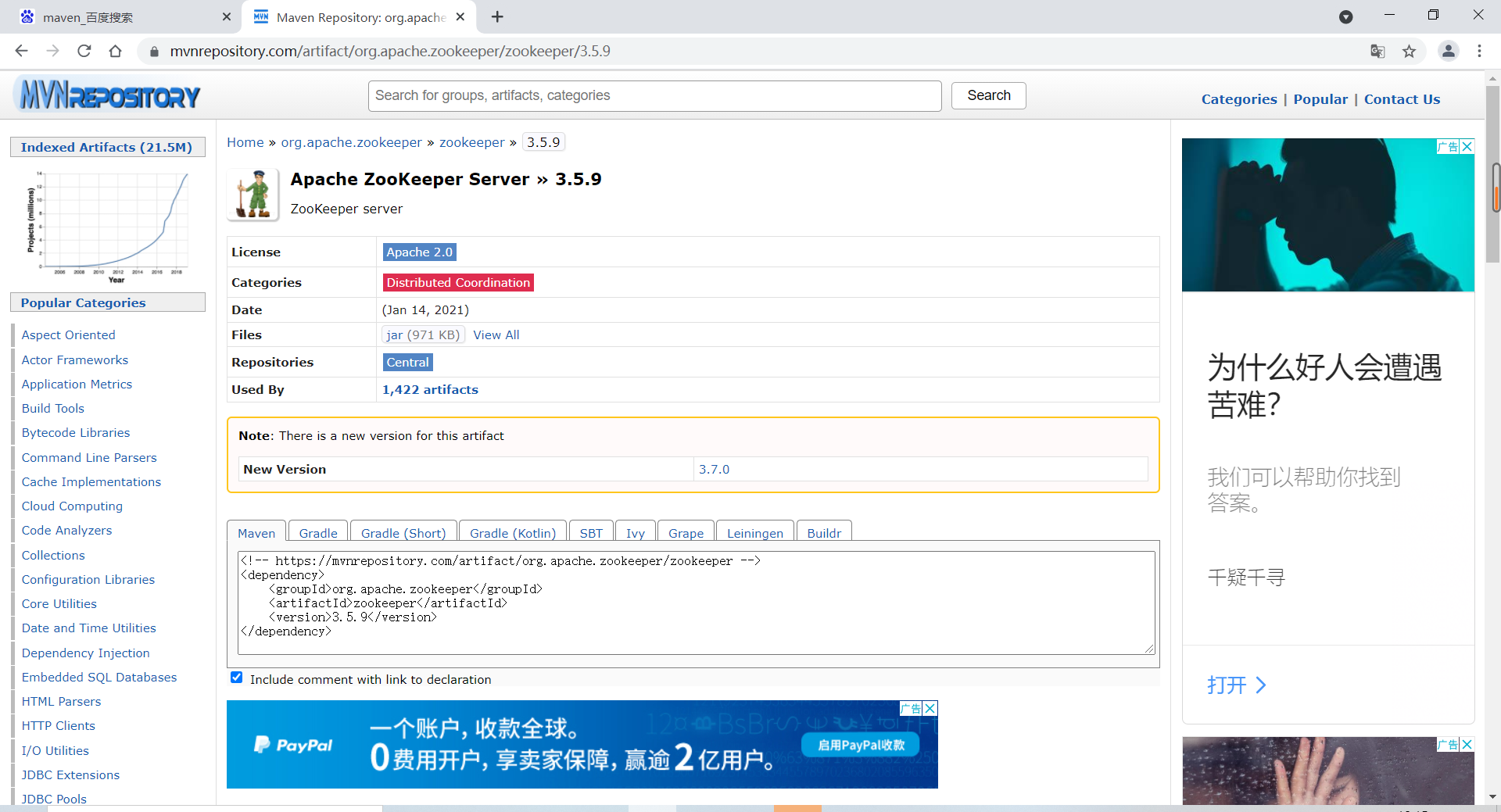The height and width of the screenshot is (812, 1501).
Task: Go to Home breadcrumb
Action: 245,142
